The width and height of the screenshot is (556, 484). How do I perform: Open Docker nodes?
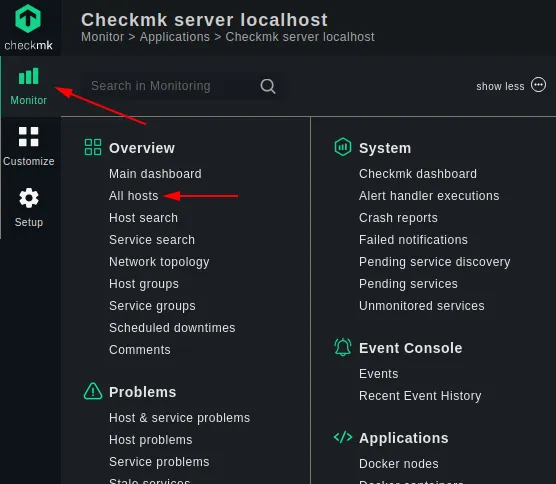point(399,464)
